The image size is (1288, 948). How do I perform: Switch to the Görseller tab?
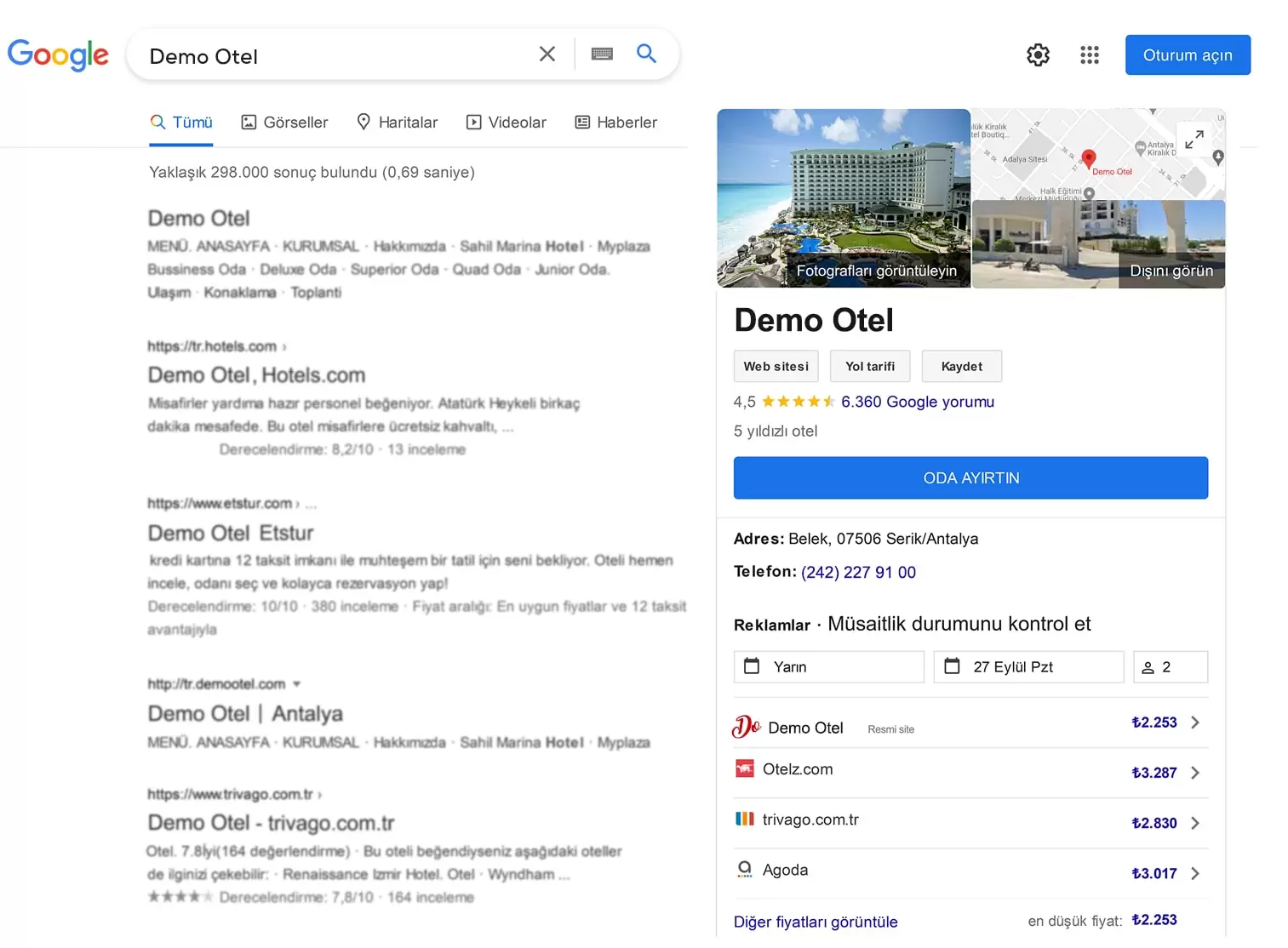coord(284,123)
